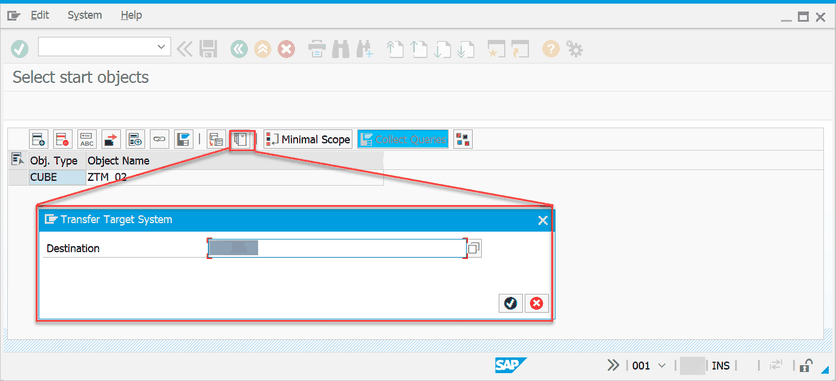The height and width of the screenshot is (381, 836).
Task: Click the Delete Row icon in table toolbar
Action: pyautogui.click(x=63, y=140)
